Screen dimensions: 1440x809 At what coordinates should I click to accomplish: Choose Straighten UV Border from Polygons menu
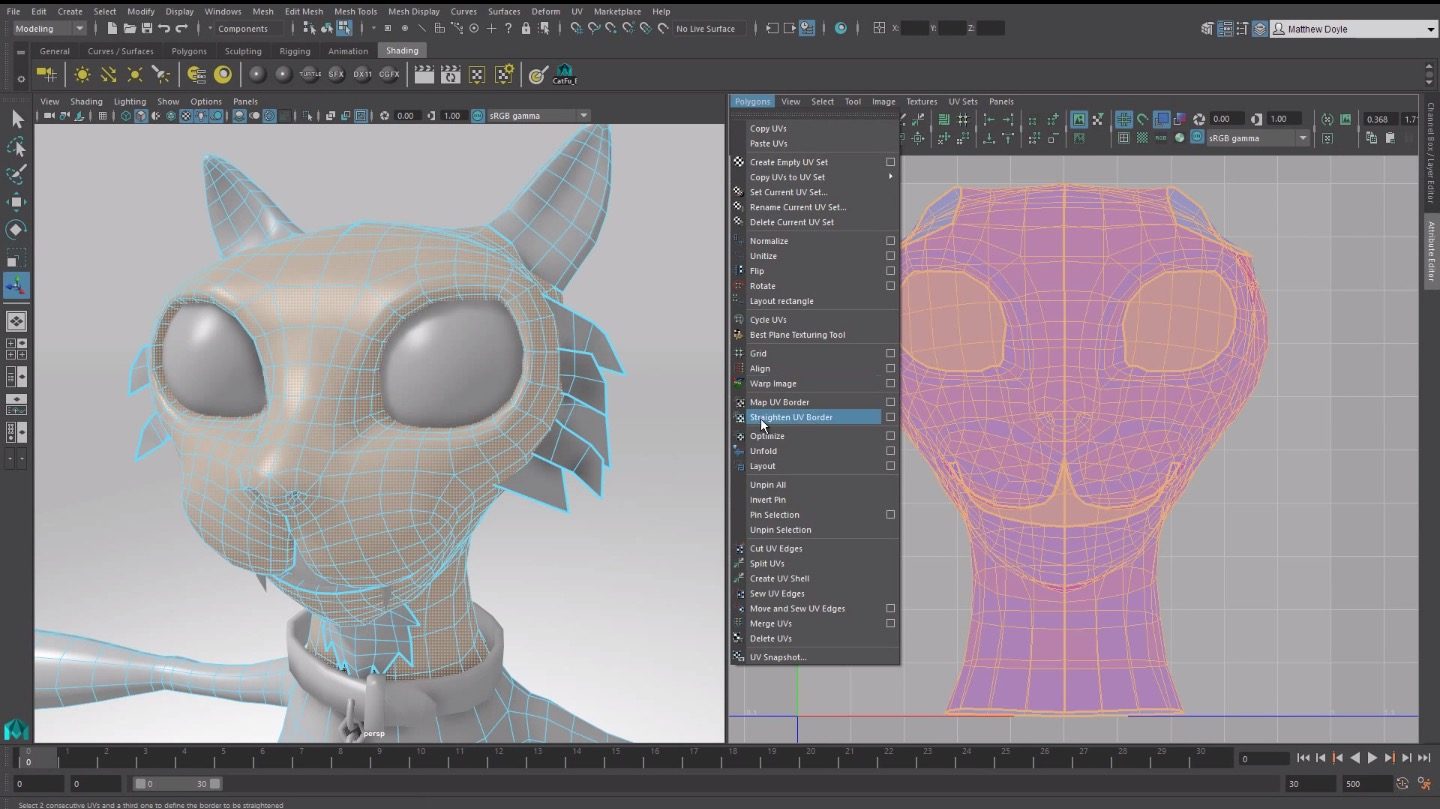(x=791, y=417)
